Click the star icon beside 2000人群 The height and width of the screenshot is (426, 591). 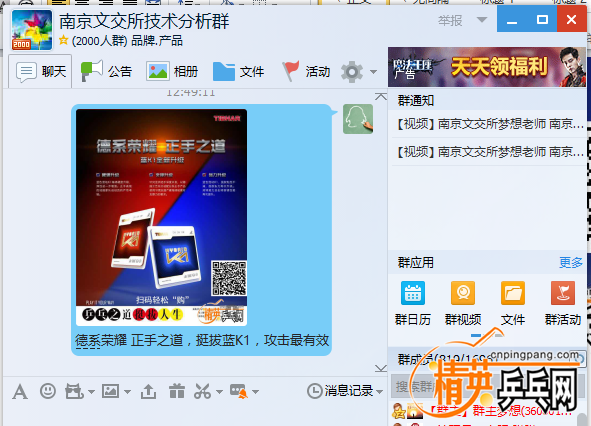64,40
